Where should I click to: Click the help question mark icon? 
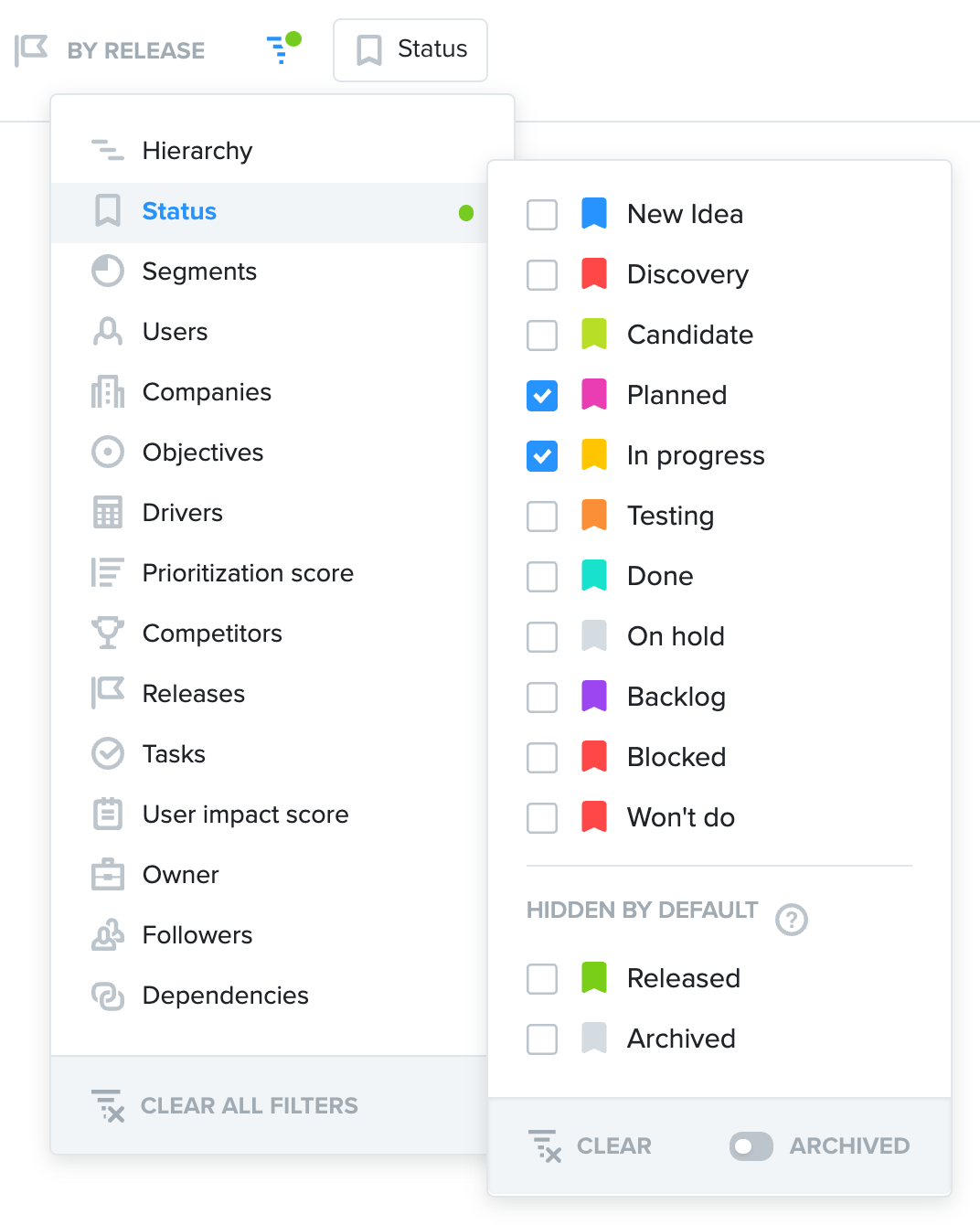click(x=792, y=919)
